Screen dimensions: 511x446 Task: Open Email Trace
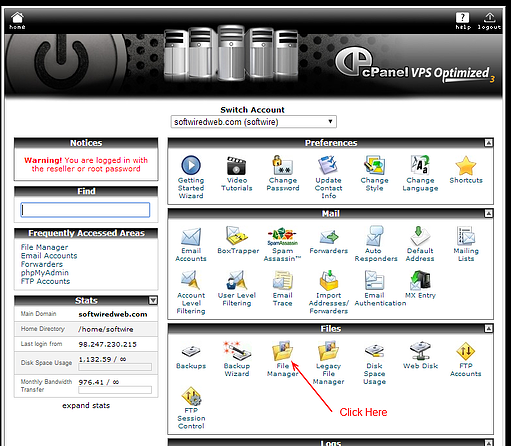click(283, 281)
